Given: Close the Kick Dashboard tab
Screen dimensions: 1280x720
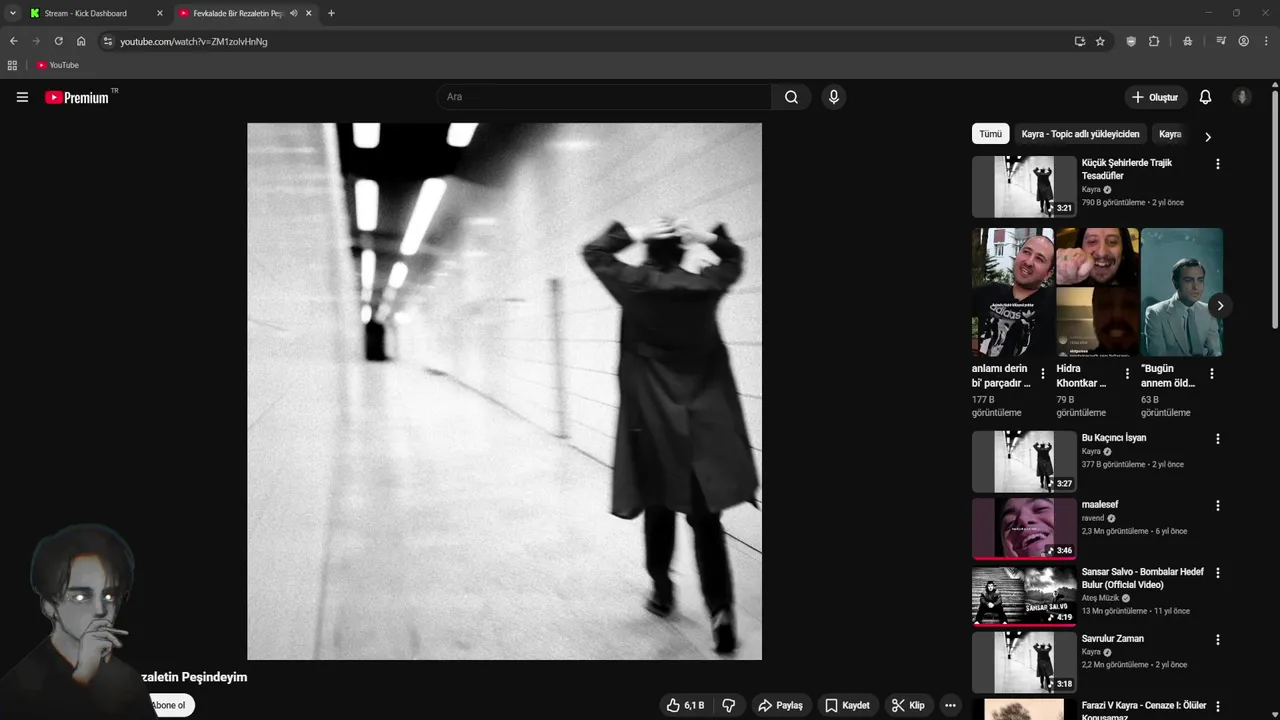Looking at the screenshot, I should pos(159,13).
